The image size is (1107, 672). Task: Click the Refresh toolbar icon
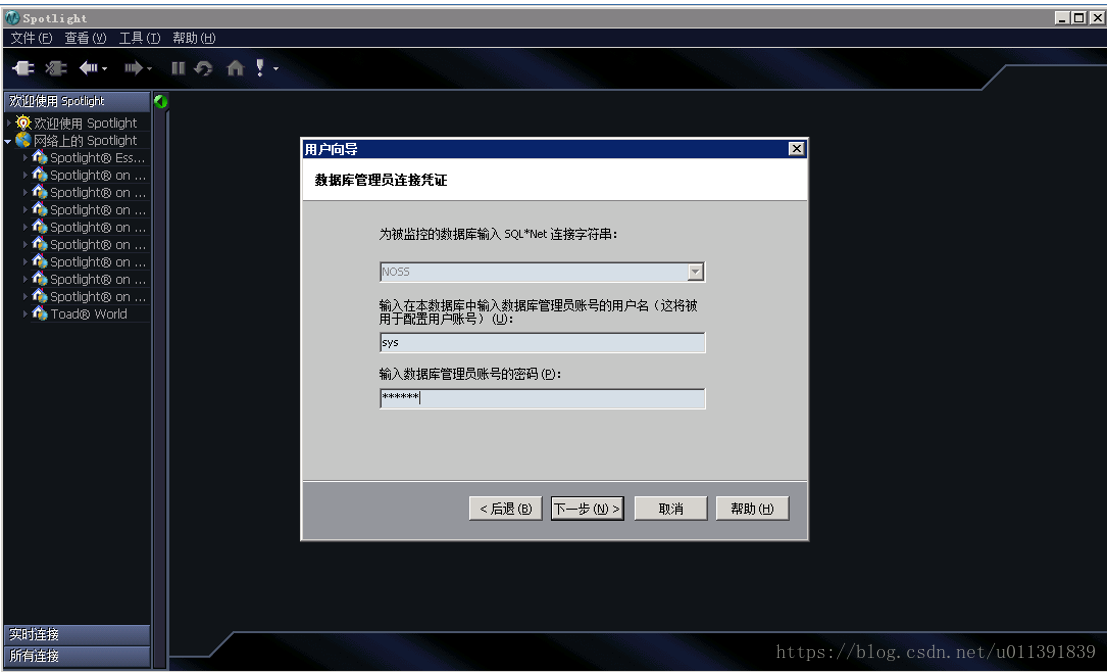(x=203, y=68)
